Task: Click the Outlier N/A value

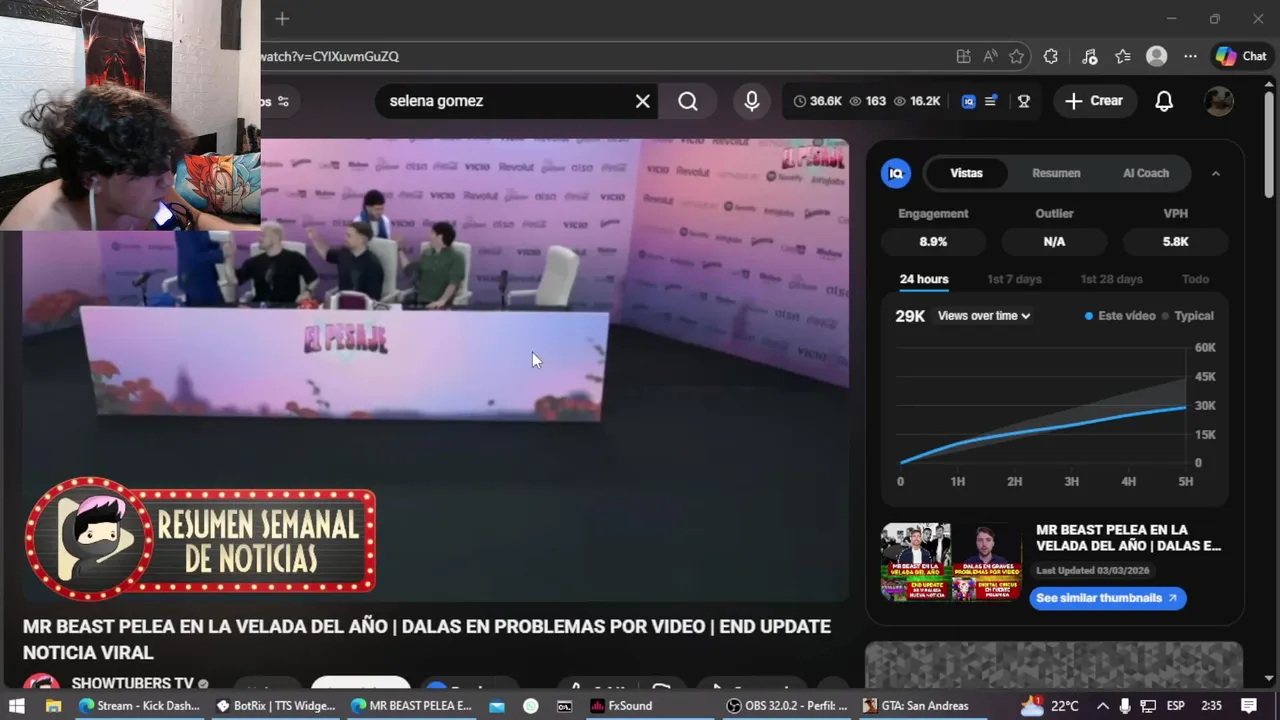Action: coord(1054,242)
